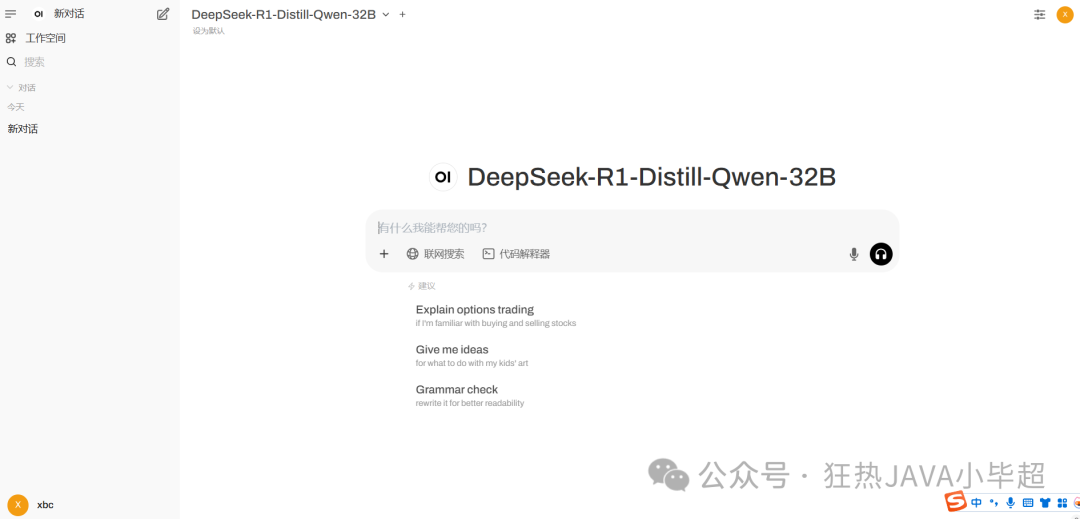Choose the Give me ideas suggestion
Viewport: 1080px width, 519px height.
[x=472, y=355]
